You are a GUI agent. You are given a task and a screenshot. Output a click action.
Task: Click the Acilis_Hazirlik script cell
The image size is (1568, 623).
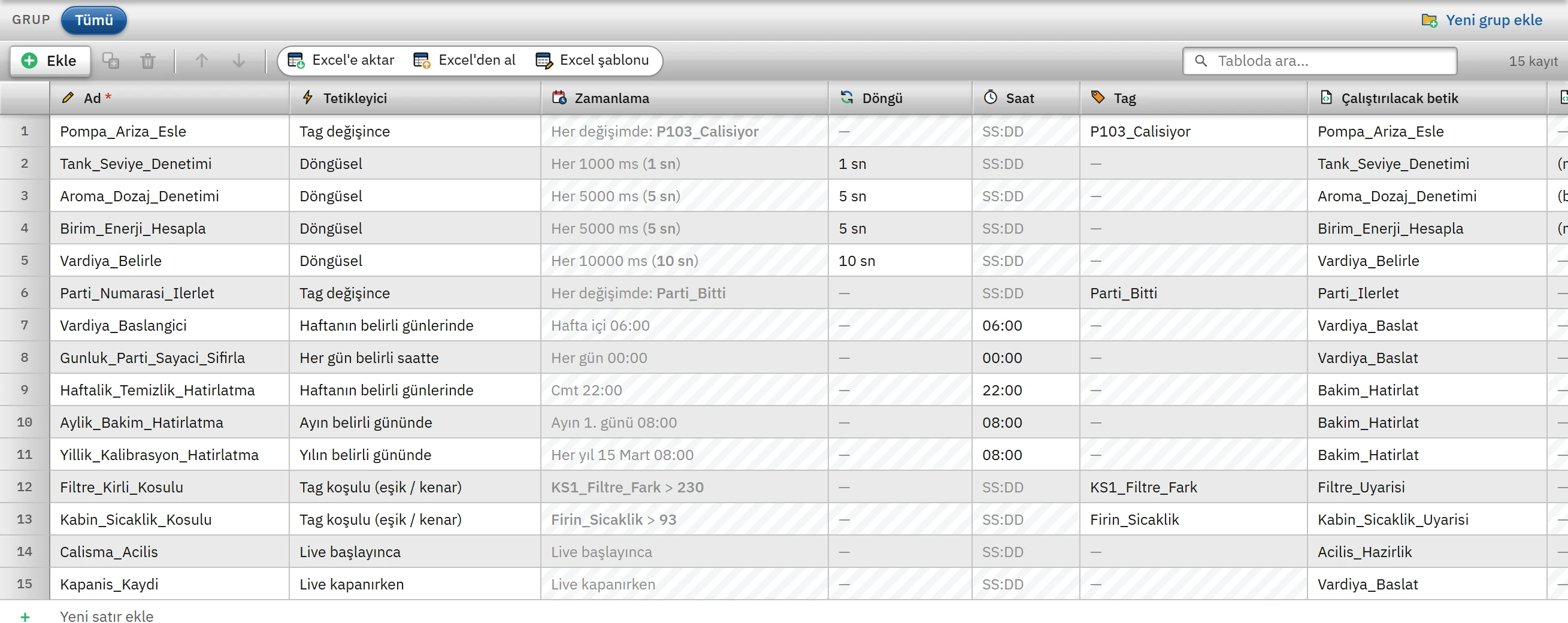pyautogui.click(x=1427, y=551)
